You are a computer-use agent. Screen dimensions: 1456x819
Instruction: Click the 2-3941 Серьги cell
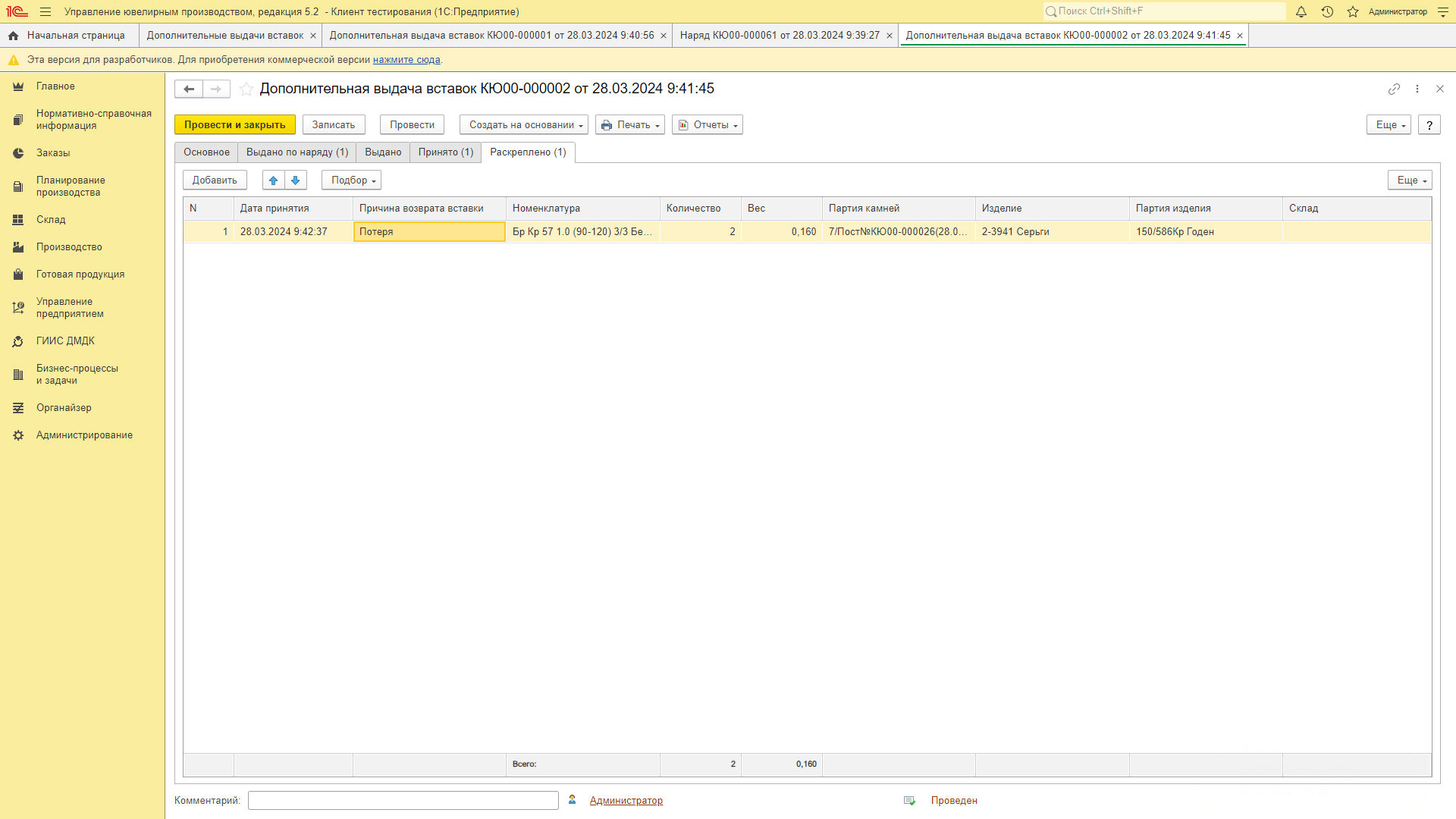pos(1053,232)
